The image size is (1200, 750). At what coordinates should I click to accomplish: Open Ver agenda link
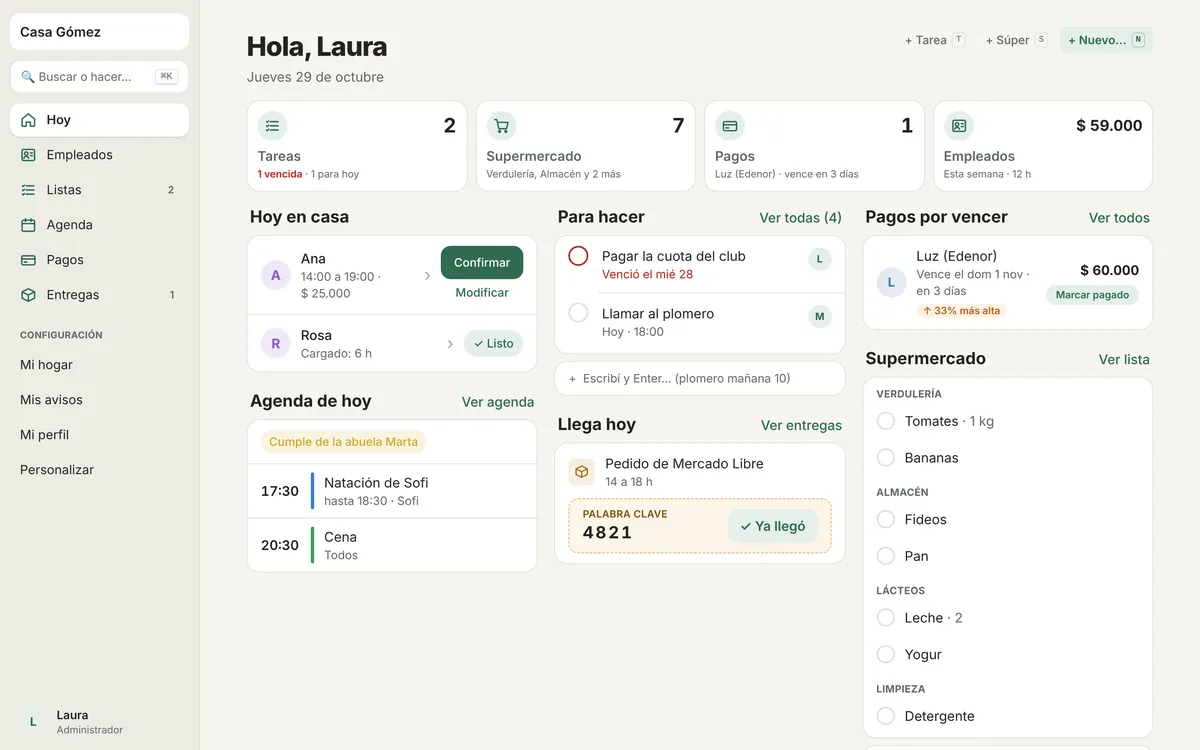[x=498, y=402]
